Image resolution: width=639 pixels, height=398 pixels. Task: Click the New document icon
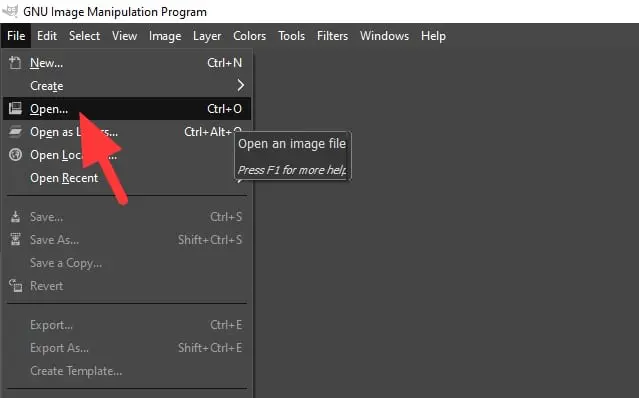click(x=15, y=63)
